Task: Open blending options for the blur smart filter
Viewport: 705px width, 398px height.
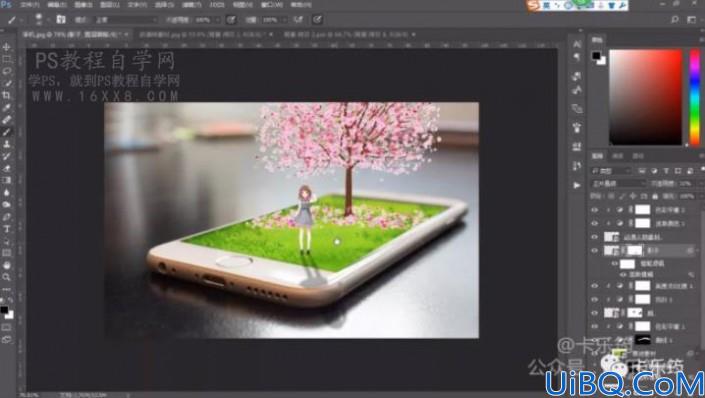Action: [691, 274]
